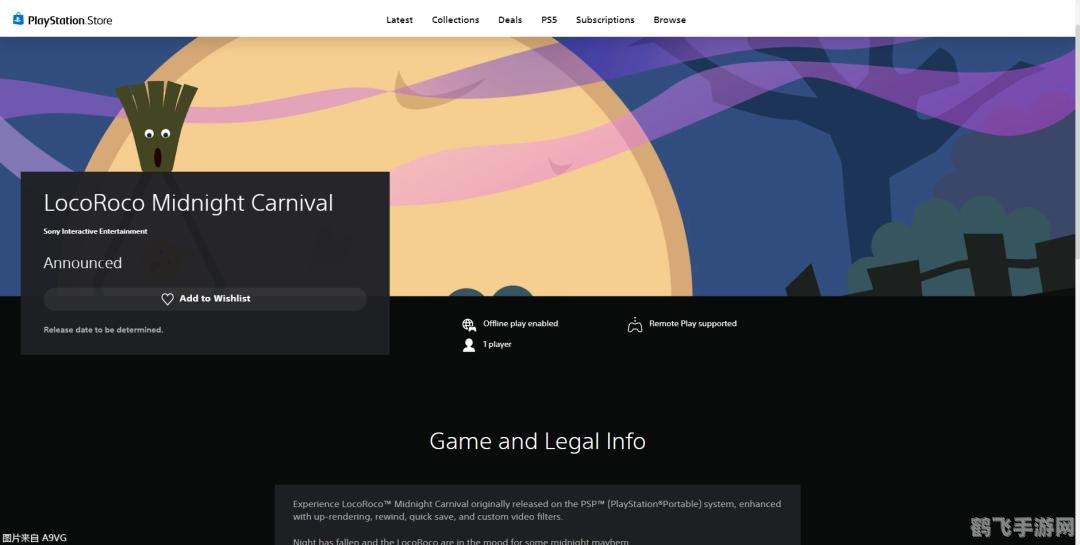Click the startled broom character in the artwork
Image resolution: width=1080 pixels, height=545 pixels.
[156, 130]
